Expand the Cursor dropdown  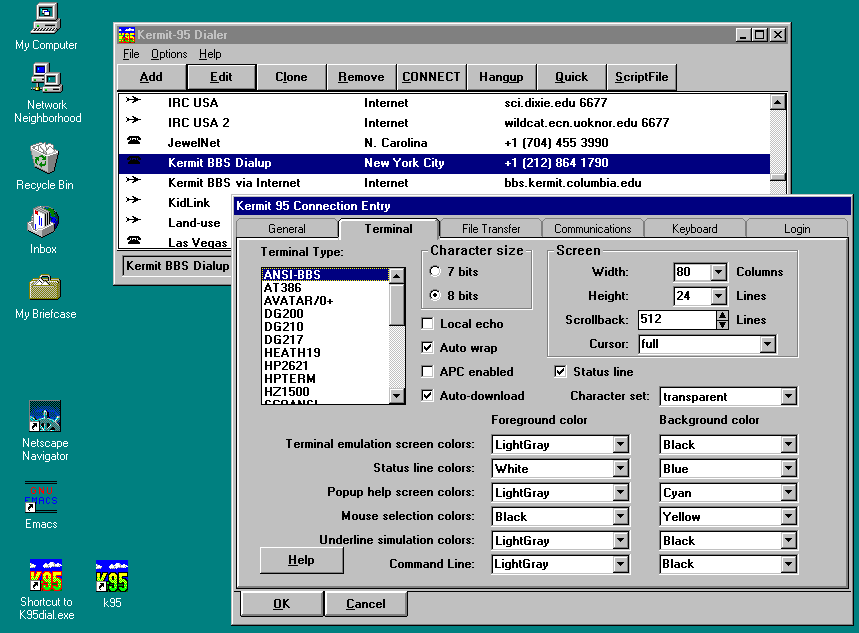(x=767, y=344)
